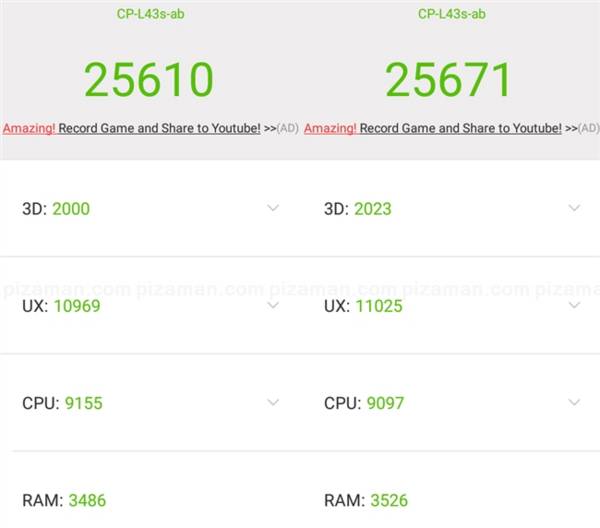Screen dimensions: 600x528
Task: Tap the green 11025 UX score value
Action: (x=378, y=306)
